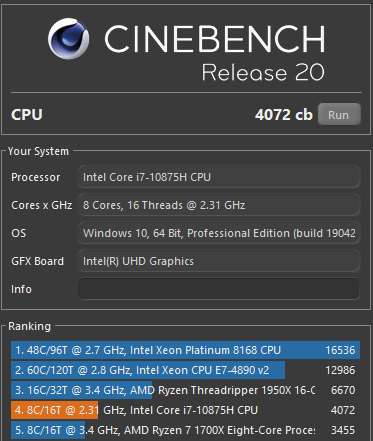This screenshot has width=373, height=441.
Task: Select the Ryzen 7 1700X ranking entry
Action: click(185, 430)
